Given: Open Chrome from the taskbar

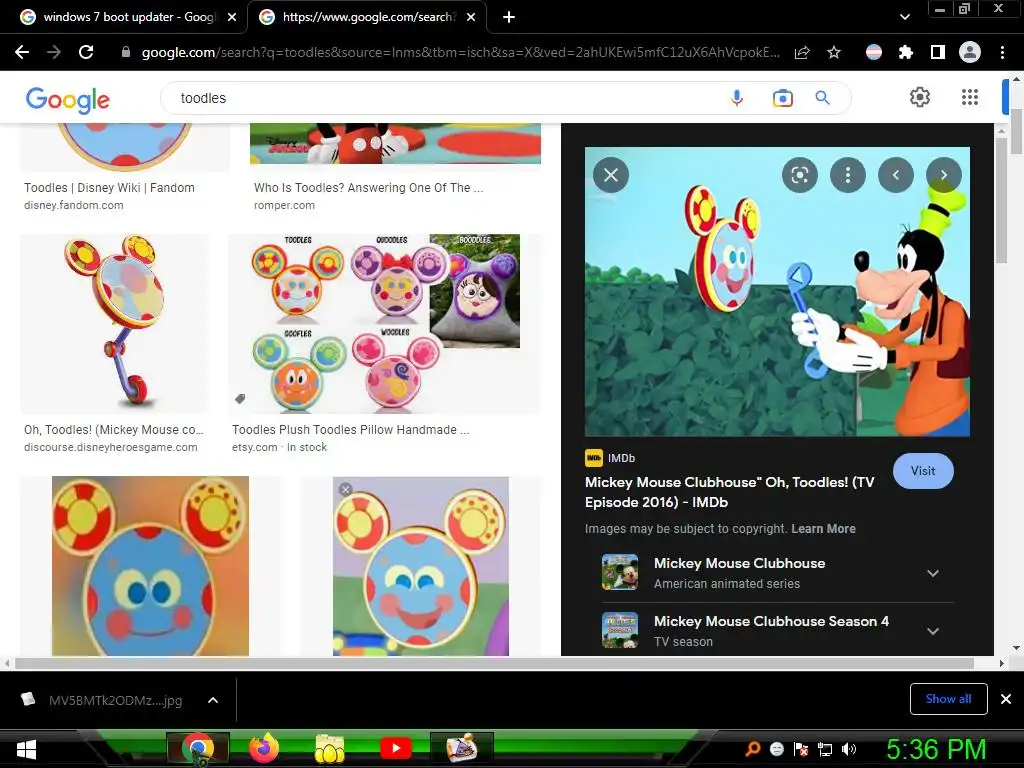Looking at the screenshot, I should tap(198, 748).
